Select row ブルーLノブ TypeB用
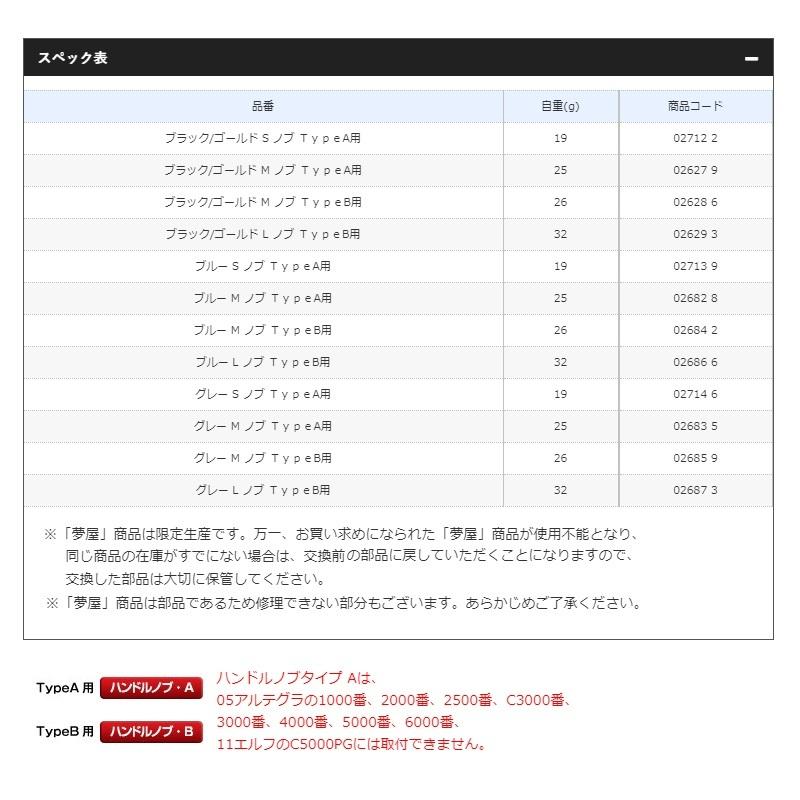800x800 pixels. coord(264,363)
